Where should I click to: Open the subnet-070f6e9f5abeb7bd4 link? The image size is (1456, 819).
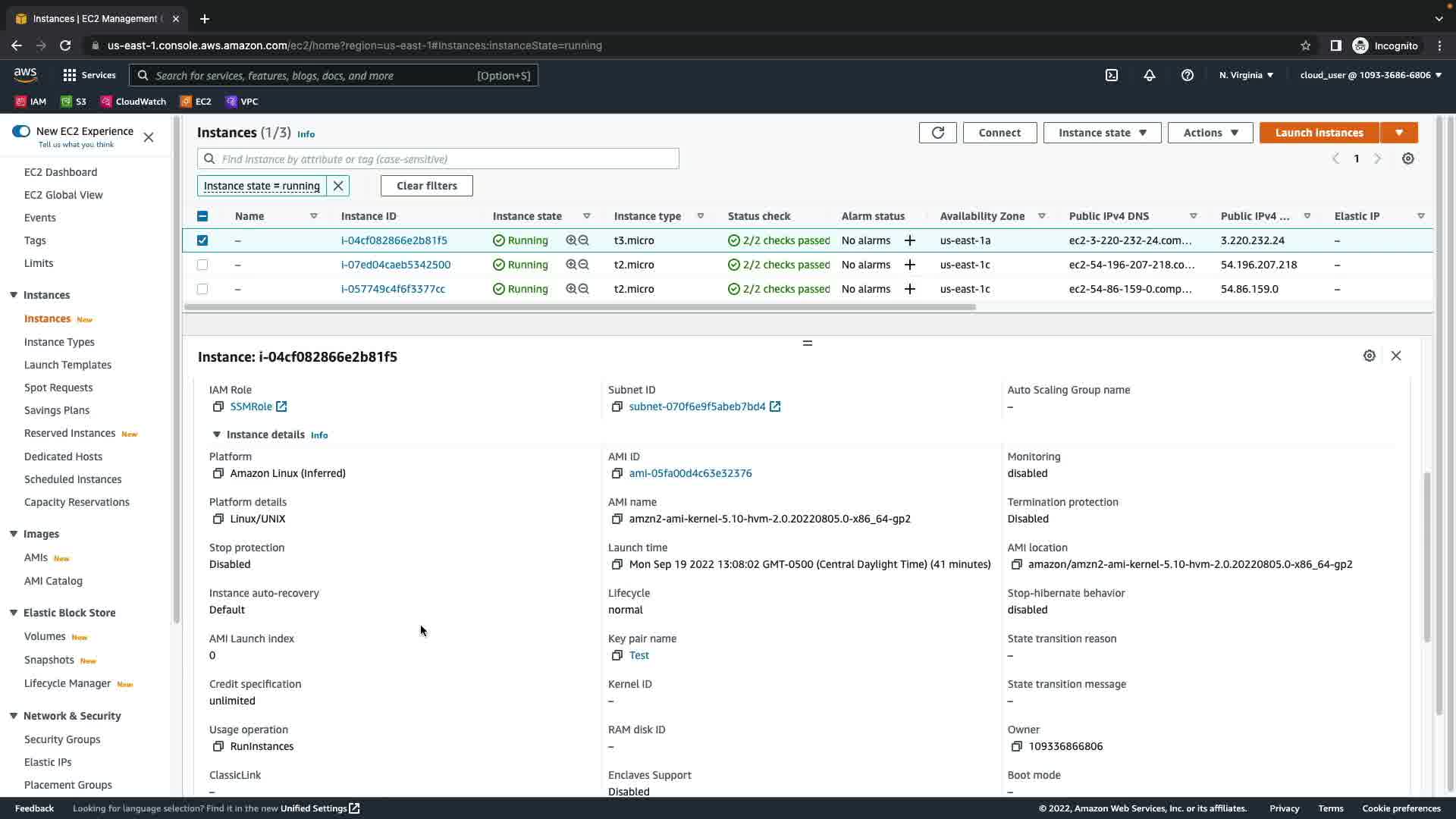click(x=696, y=406)
